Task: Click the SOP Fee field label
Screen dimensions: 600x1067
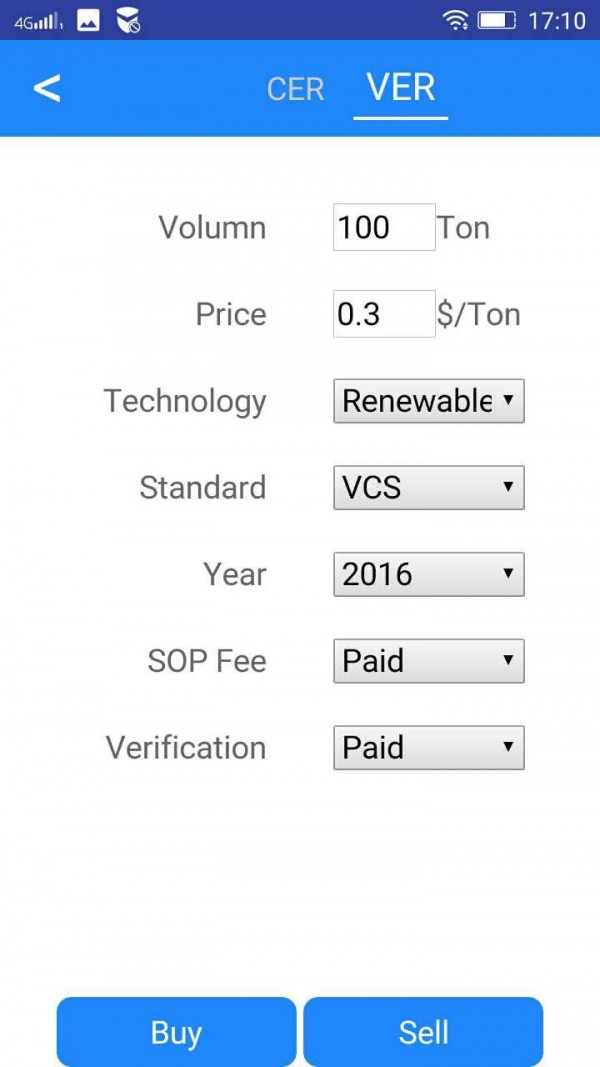Action: 207,661
